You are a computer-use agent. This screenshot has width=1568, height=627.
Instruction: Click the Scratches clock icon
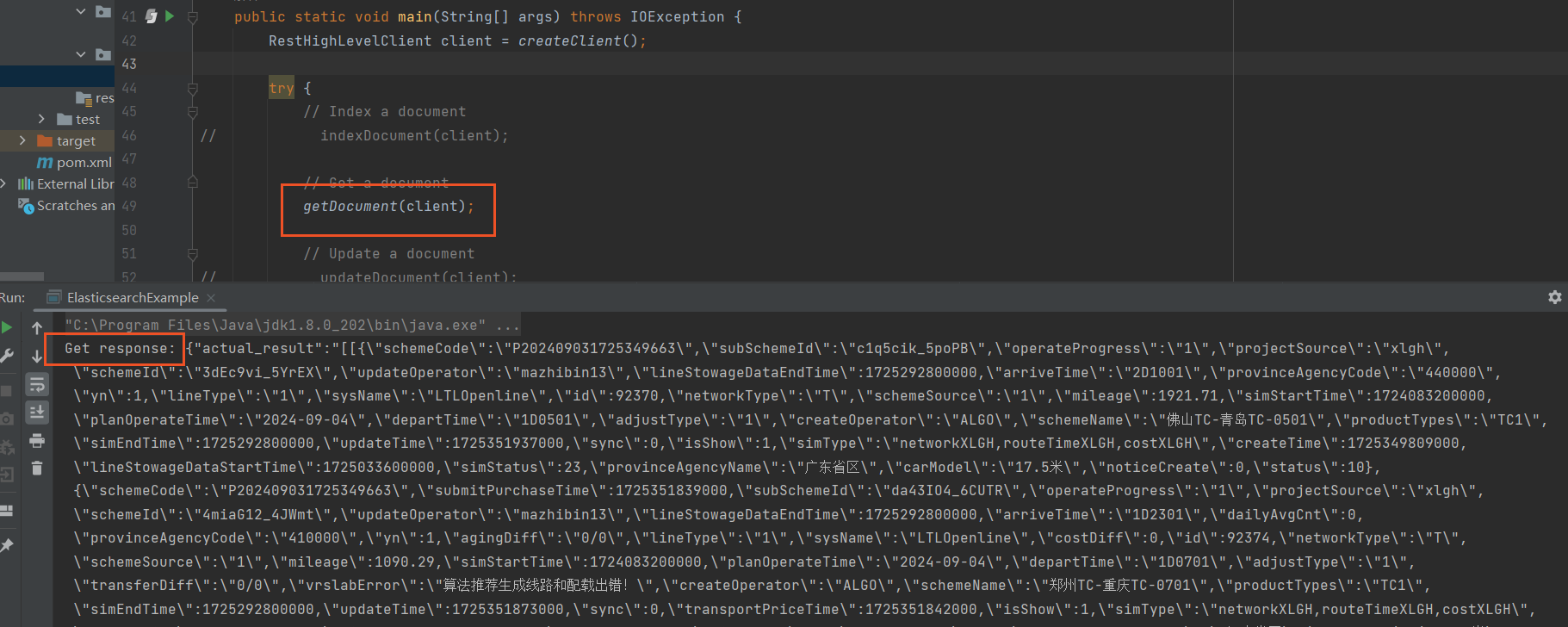click(x=26, y=206)
